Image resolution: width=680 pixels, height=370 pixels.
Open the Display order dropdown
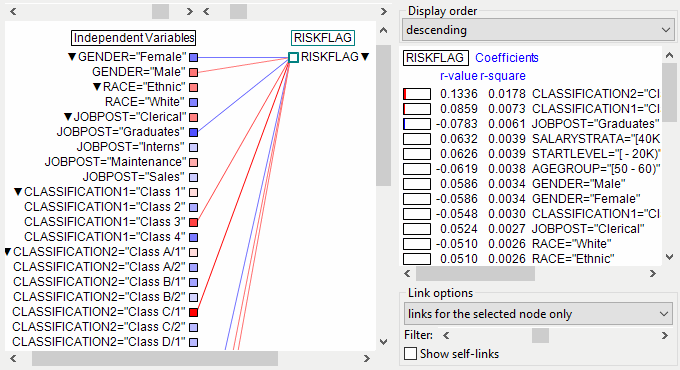539,30
